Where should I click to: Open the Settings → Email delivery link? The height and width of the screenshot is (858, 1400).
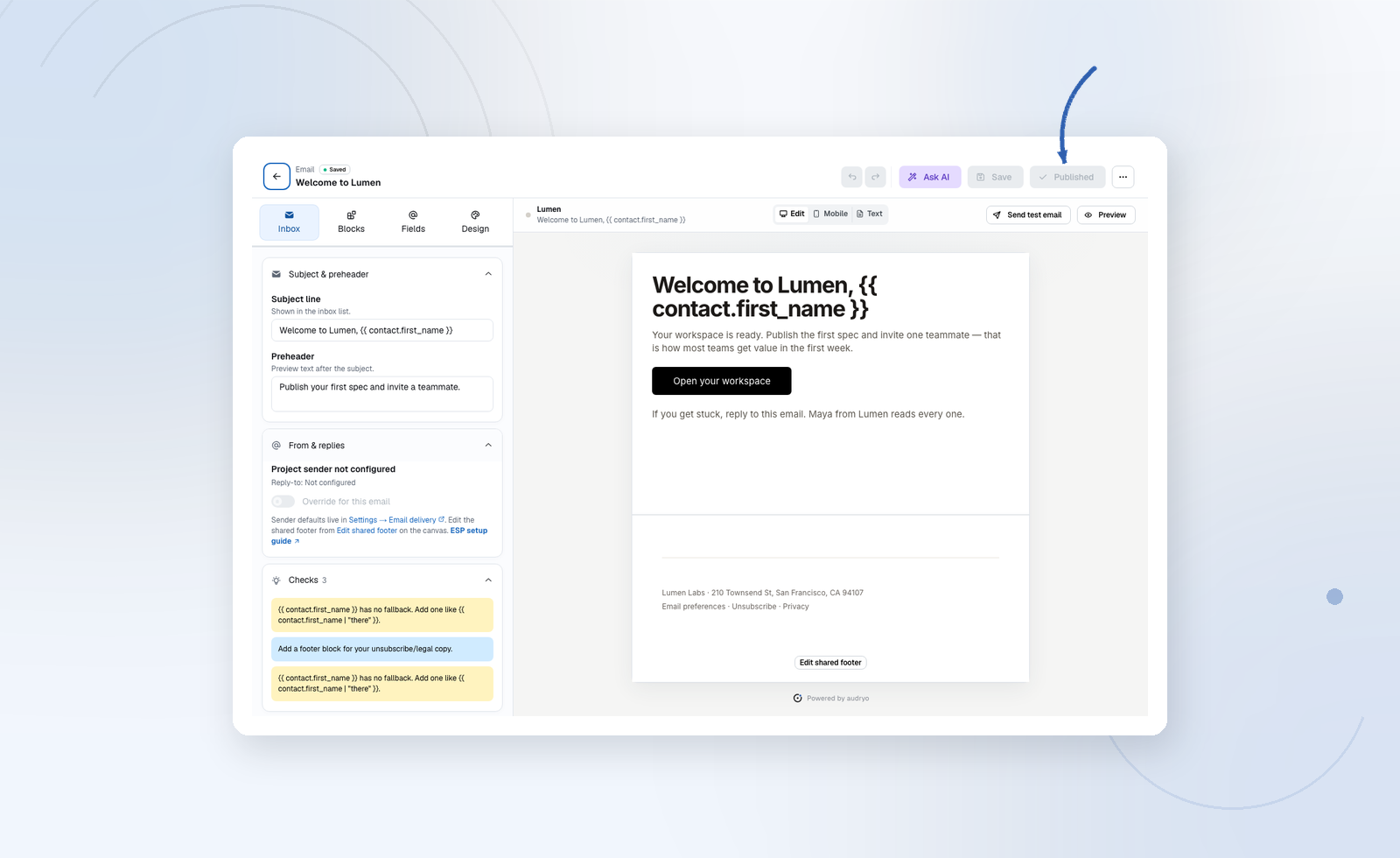(x=396, y=520)
